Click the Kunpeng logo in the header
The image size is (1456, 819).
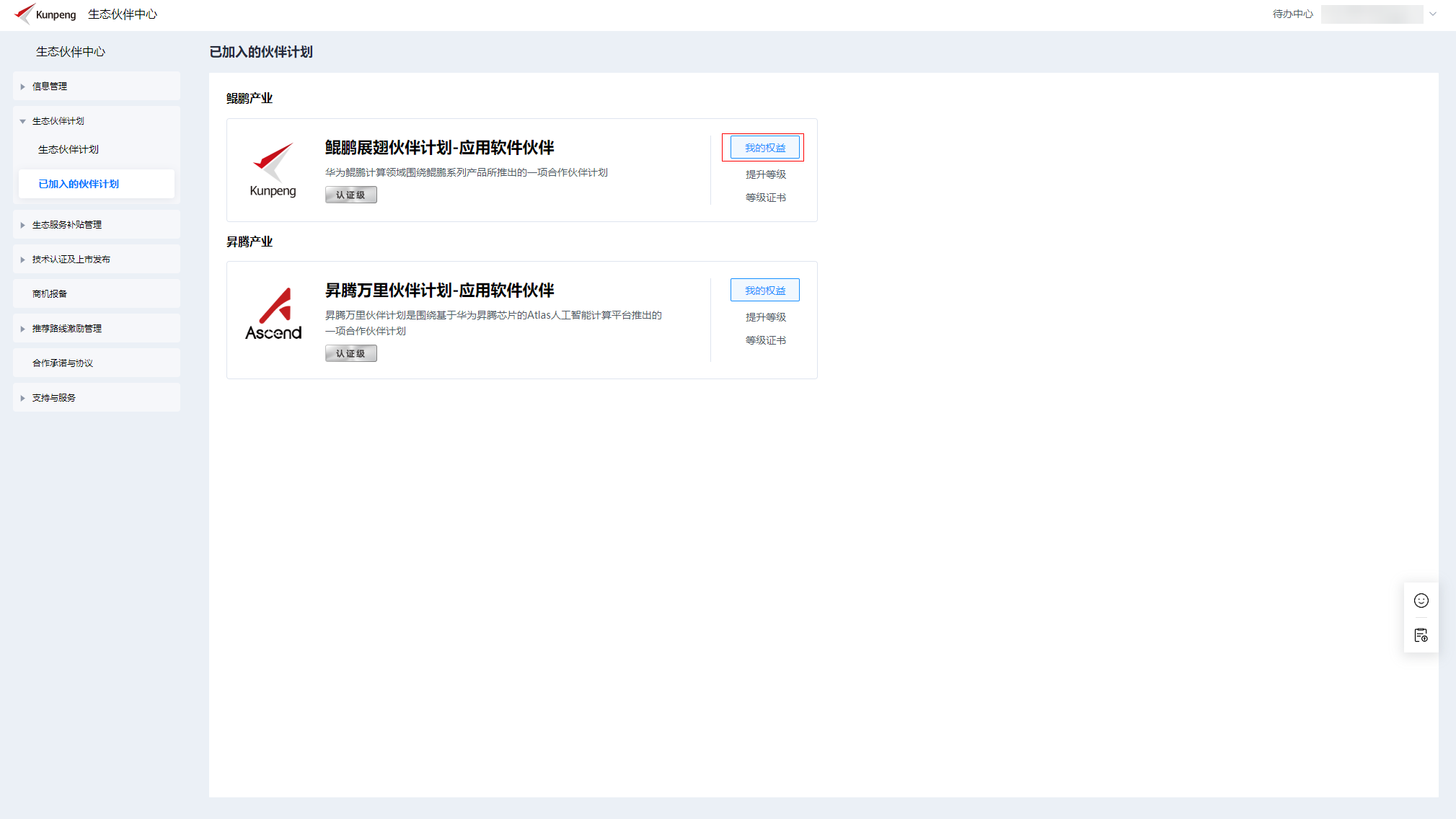[45, 14]
